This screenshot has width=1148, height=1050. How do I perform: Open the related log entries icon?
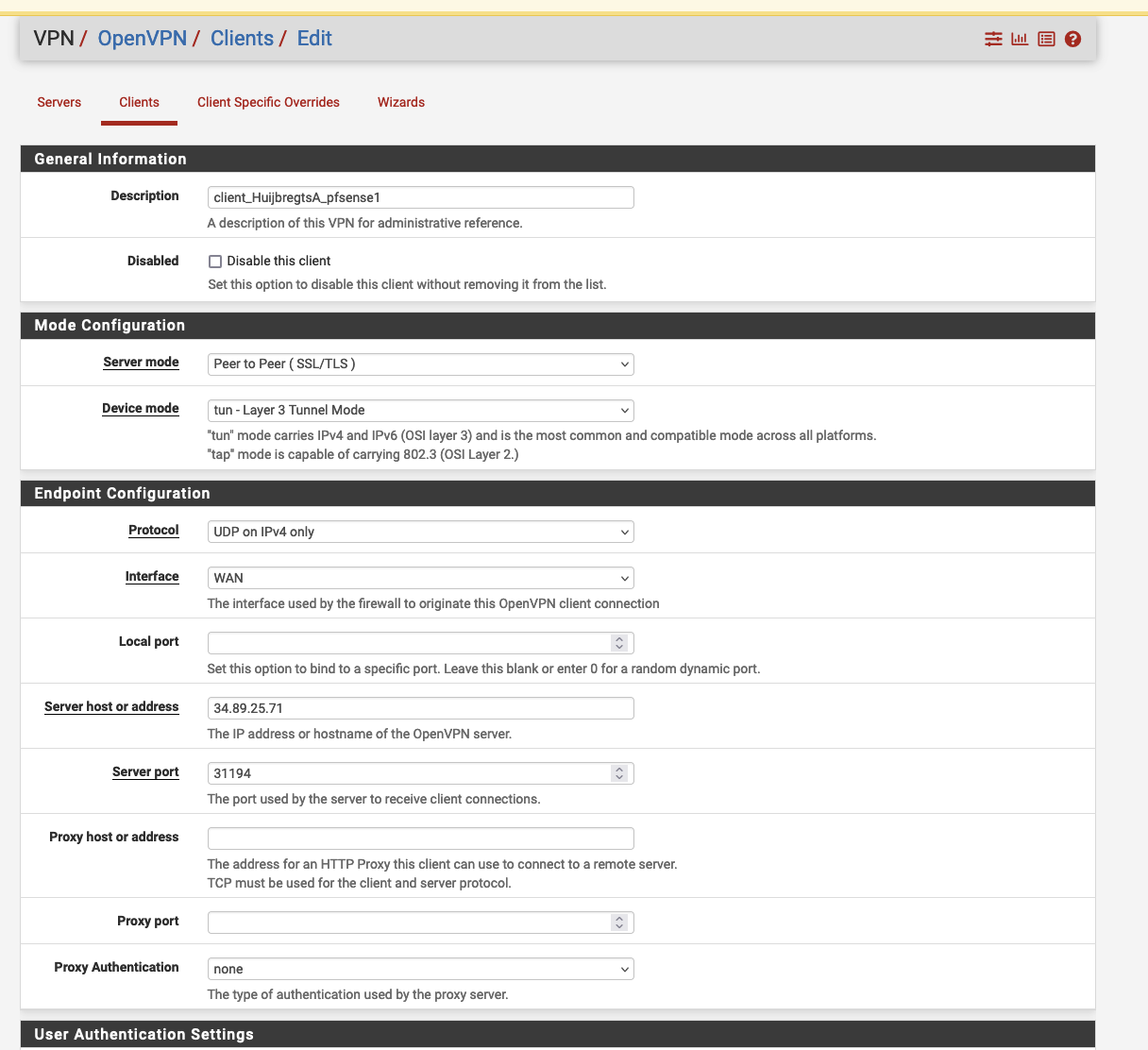[x=1046, y=39]
